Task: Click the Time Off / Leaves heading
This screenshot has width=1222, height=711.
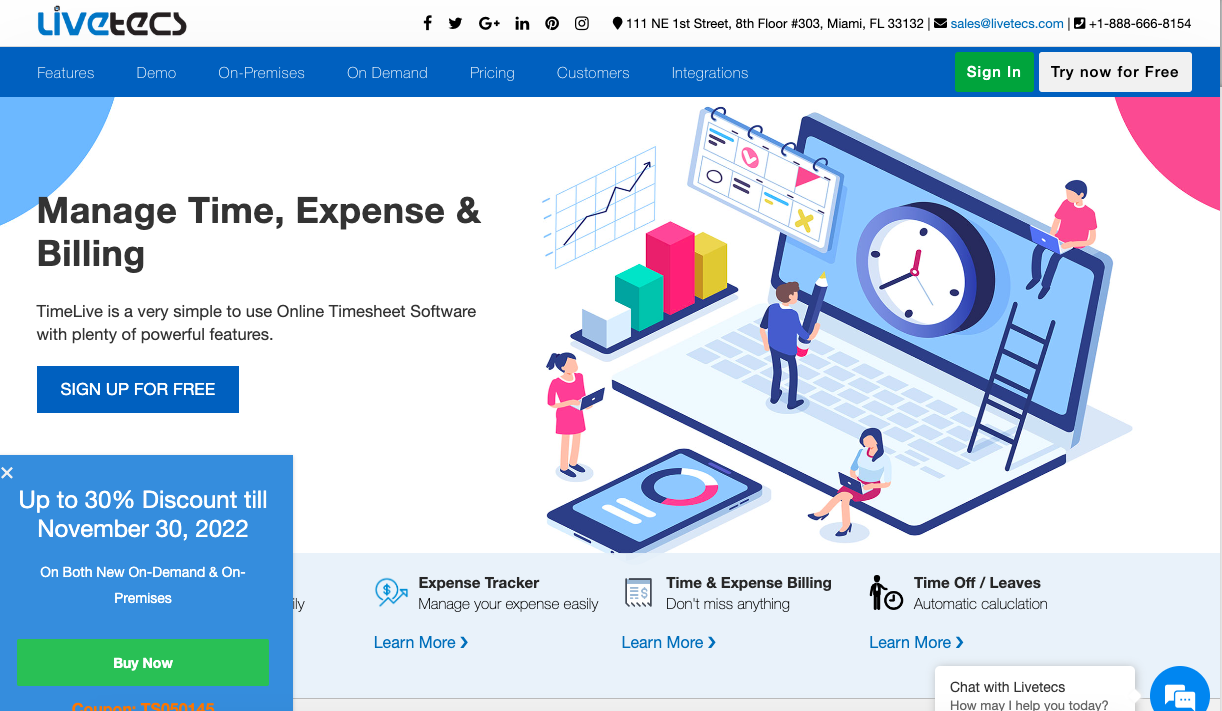Action: pyautogui.click(x=977, y=583)
